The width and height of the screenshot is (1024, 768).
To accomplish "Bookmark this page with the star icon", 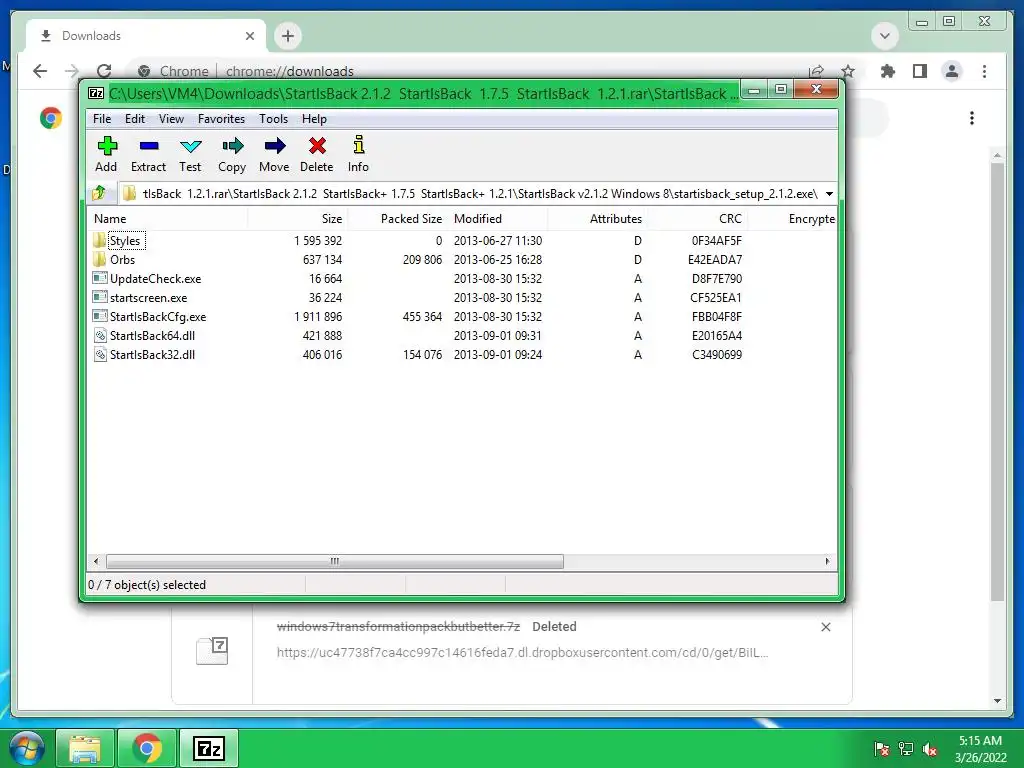I will click(x=848, y=71).
